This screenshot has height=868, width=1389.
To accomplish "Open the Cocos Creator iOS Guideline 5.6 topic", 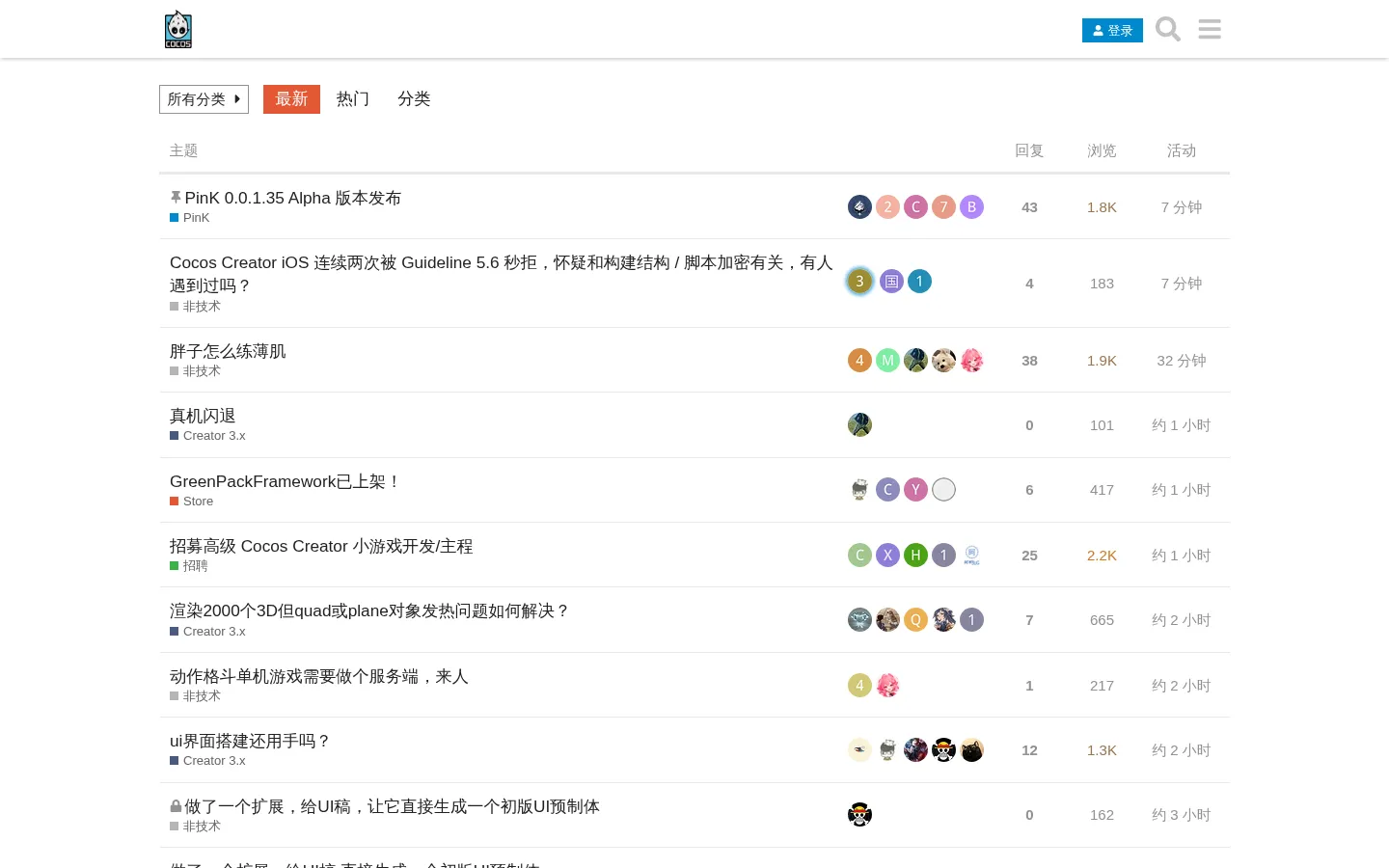I will point(501,274).
